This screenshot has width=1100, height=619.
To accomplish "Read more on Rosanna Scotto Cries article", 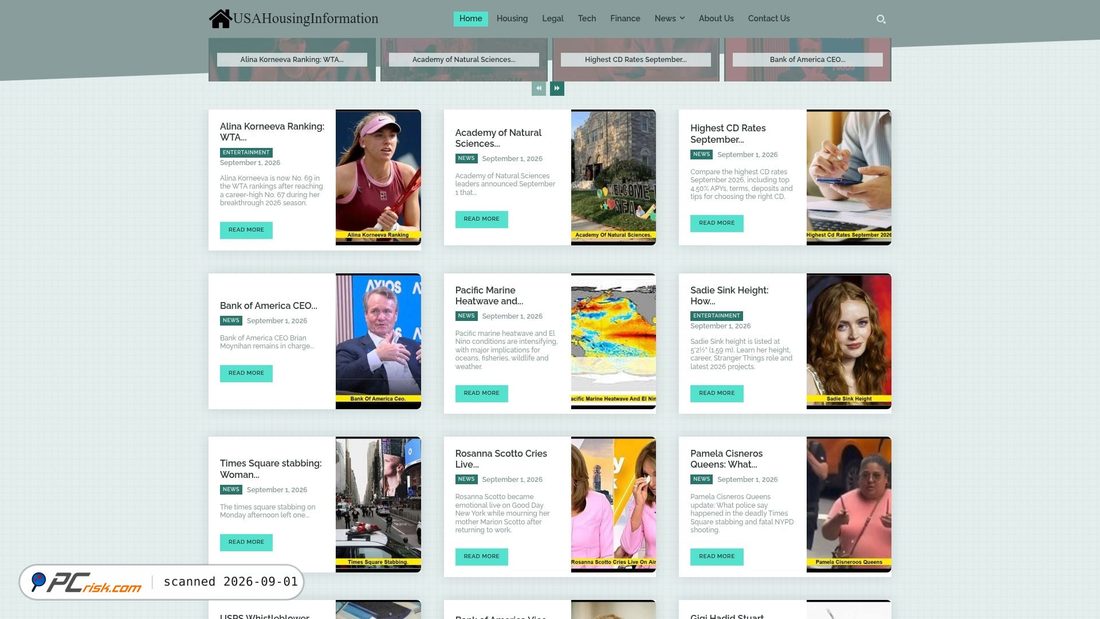I will (481, 557).
